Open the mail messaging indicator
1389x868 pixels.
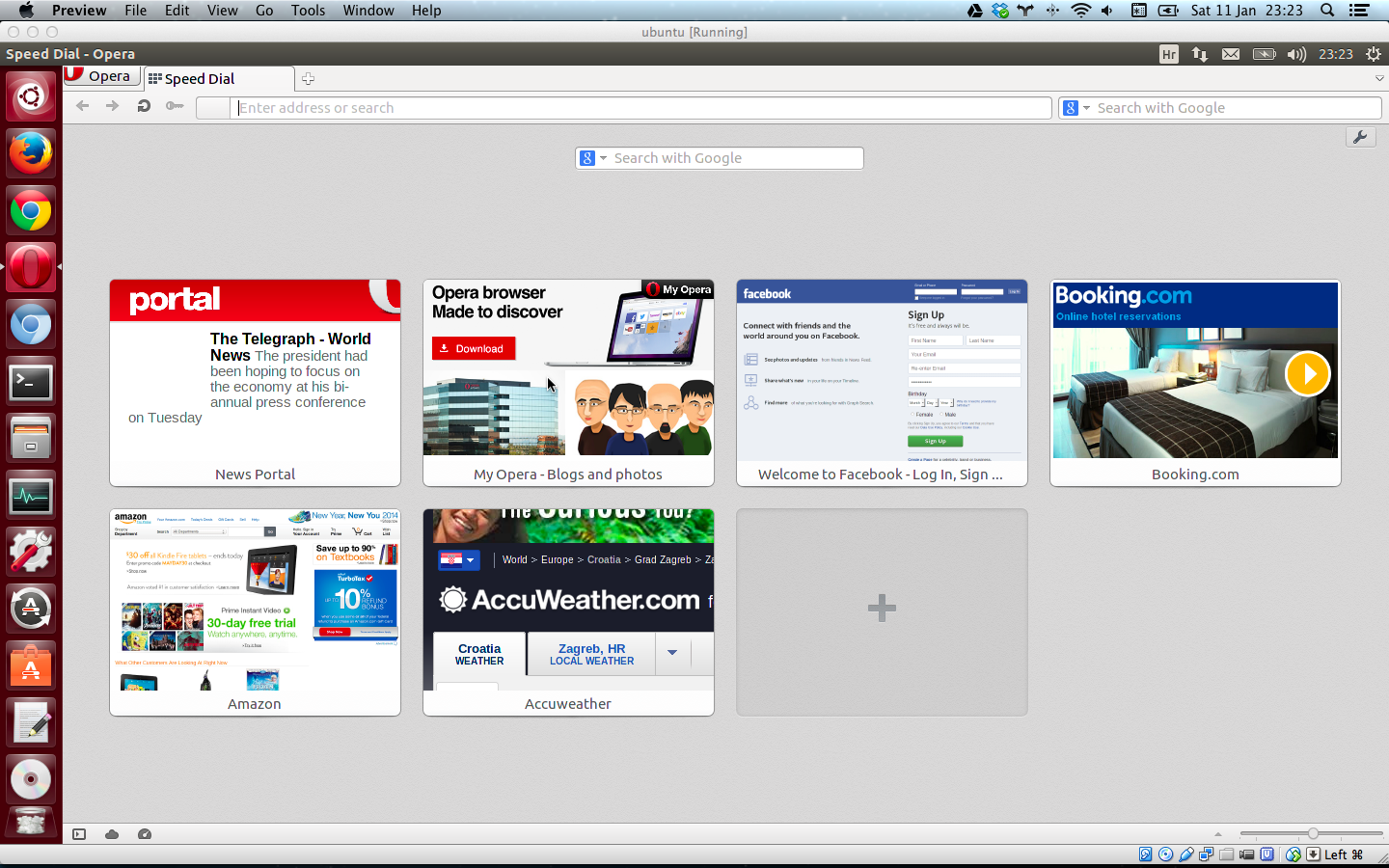point(1231,54)
